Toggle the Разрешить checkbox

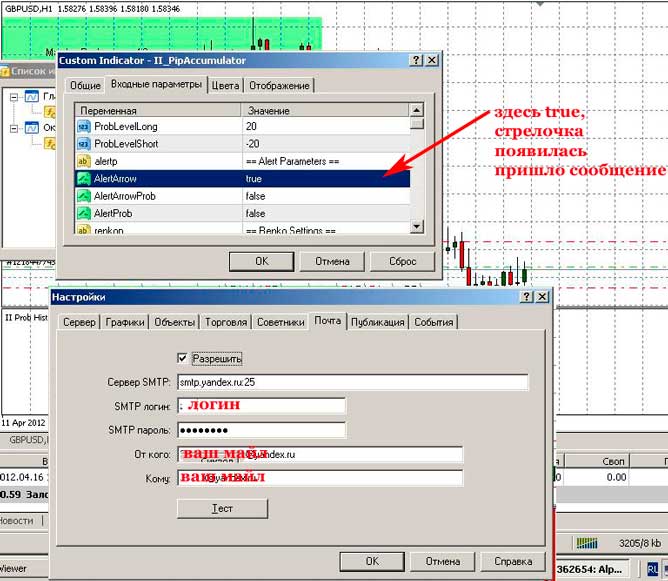(182, 358)
